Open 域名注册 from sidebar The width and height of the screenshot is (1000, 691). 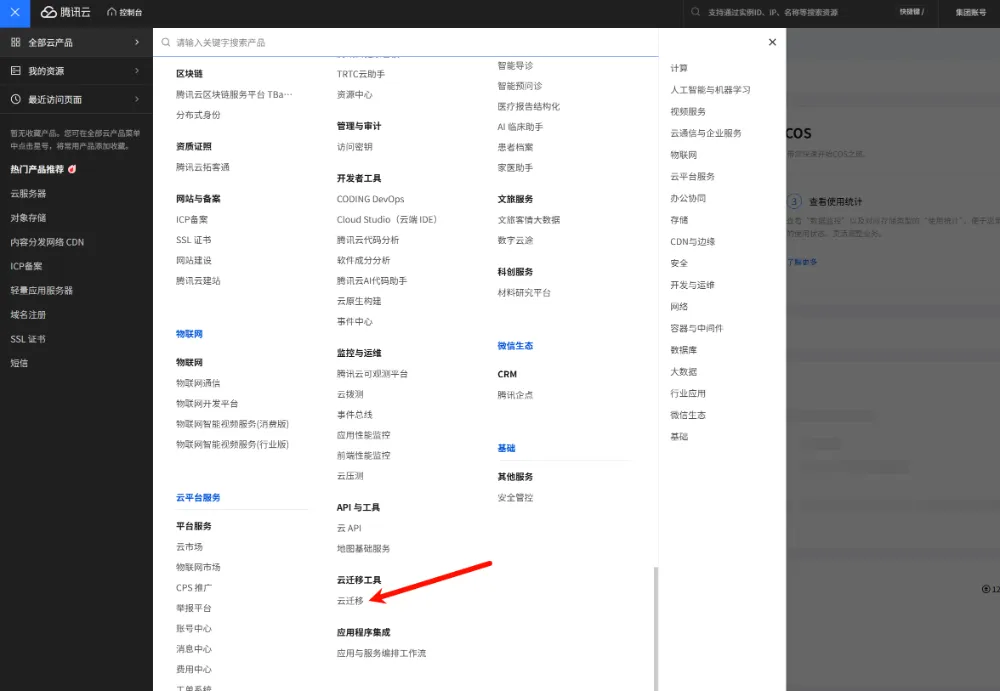(x=28, y=315)
